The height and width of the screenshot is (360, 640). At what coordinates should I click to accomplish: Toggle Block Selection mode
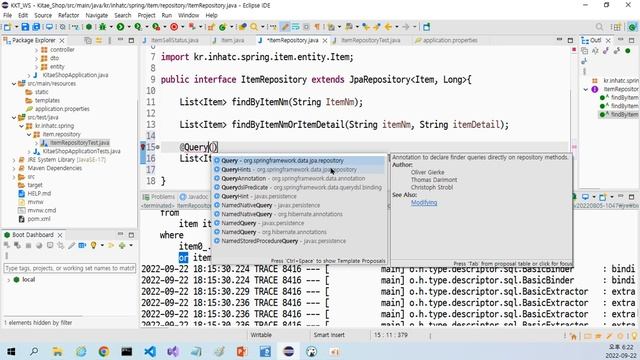306,27
